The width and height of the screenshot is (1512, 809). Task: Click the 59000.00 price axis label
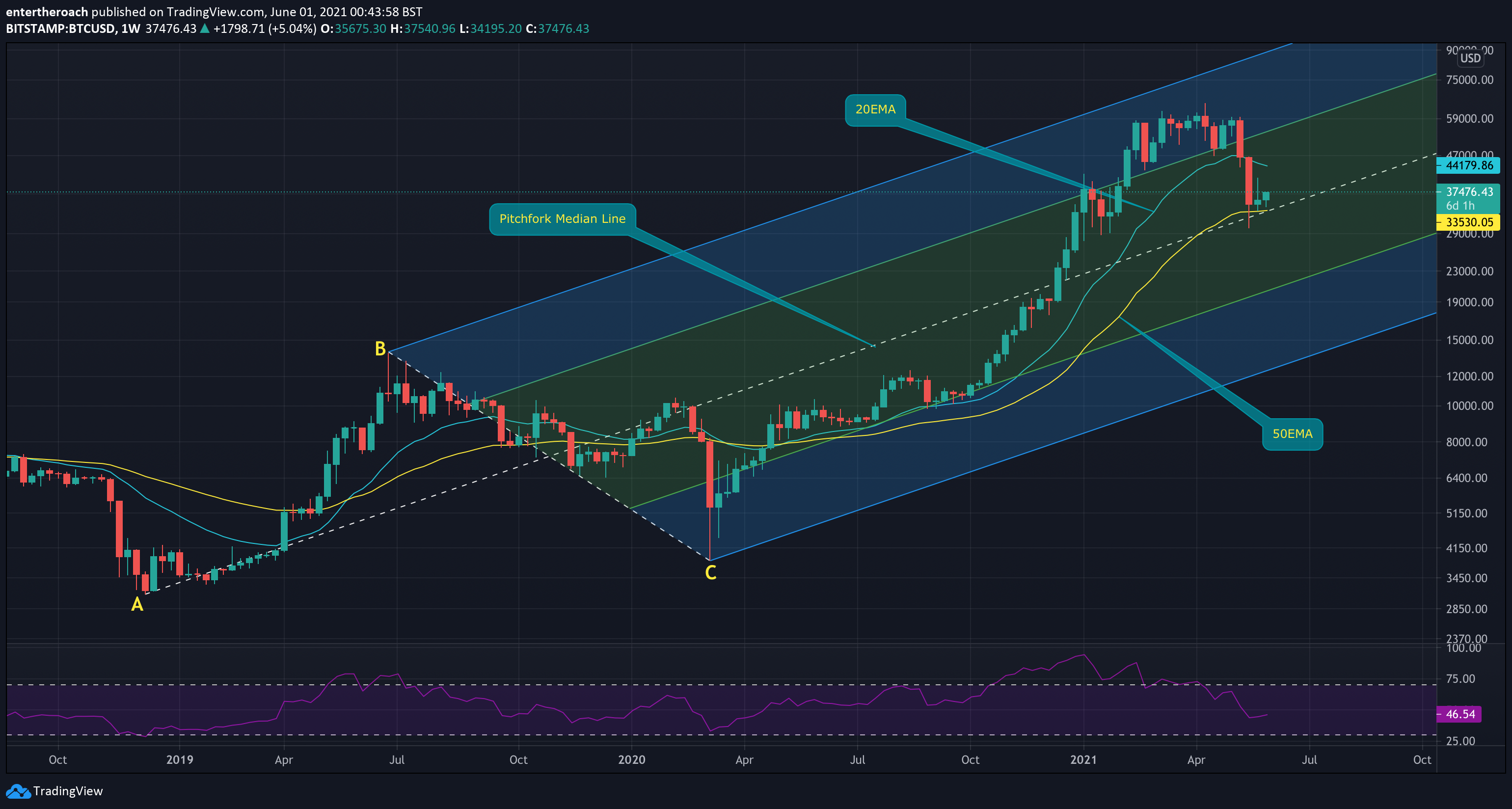pyautogui.click(x=1470, y=119)
